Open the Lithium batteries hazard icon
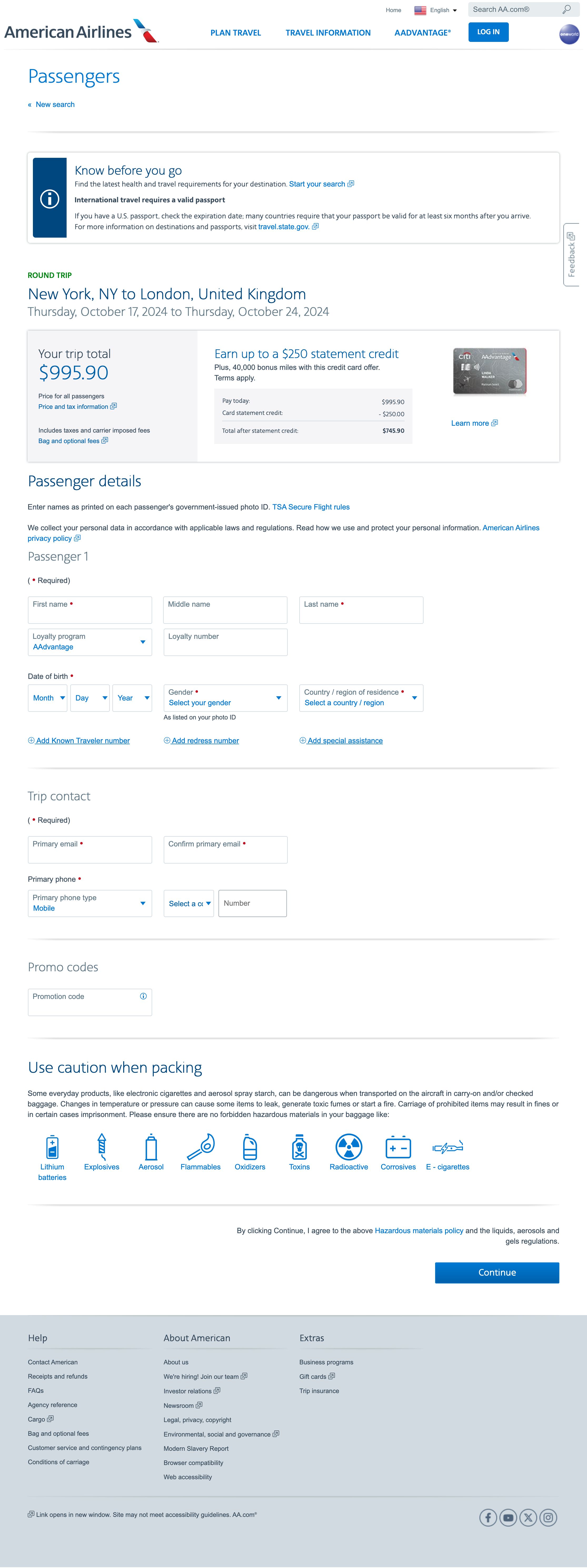This screenshot has height=1568, width=587. (52, 1147)
